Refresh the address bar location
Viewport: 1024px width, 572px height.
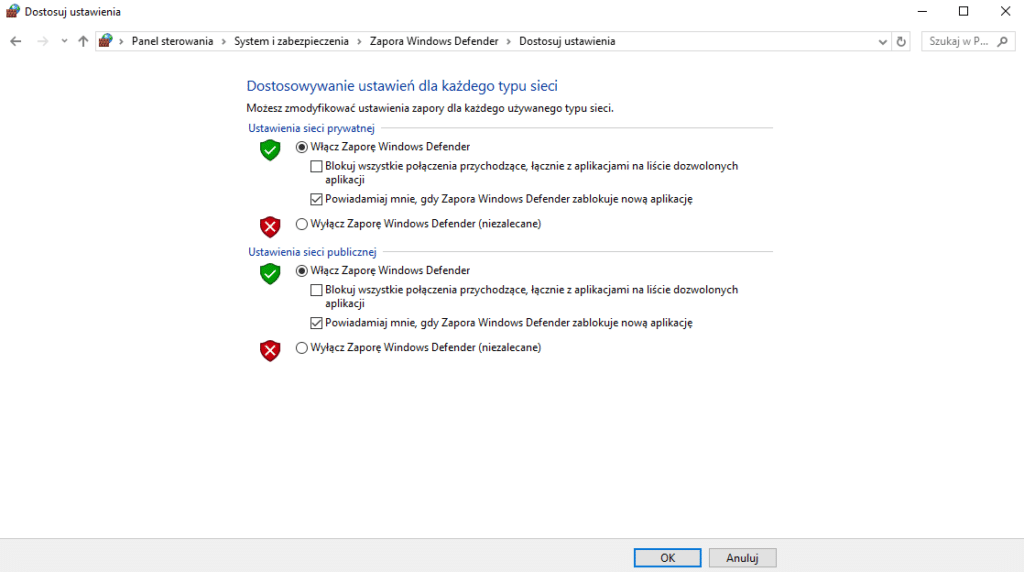click(901, 42)
